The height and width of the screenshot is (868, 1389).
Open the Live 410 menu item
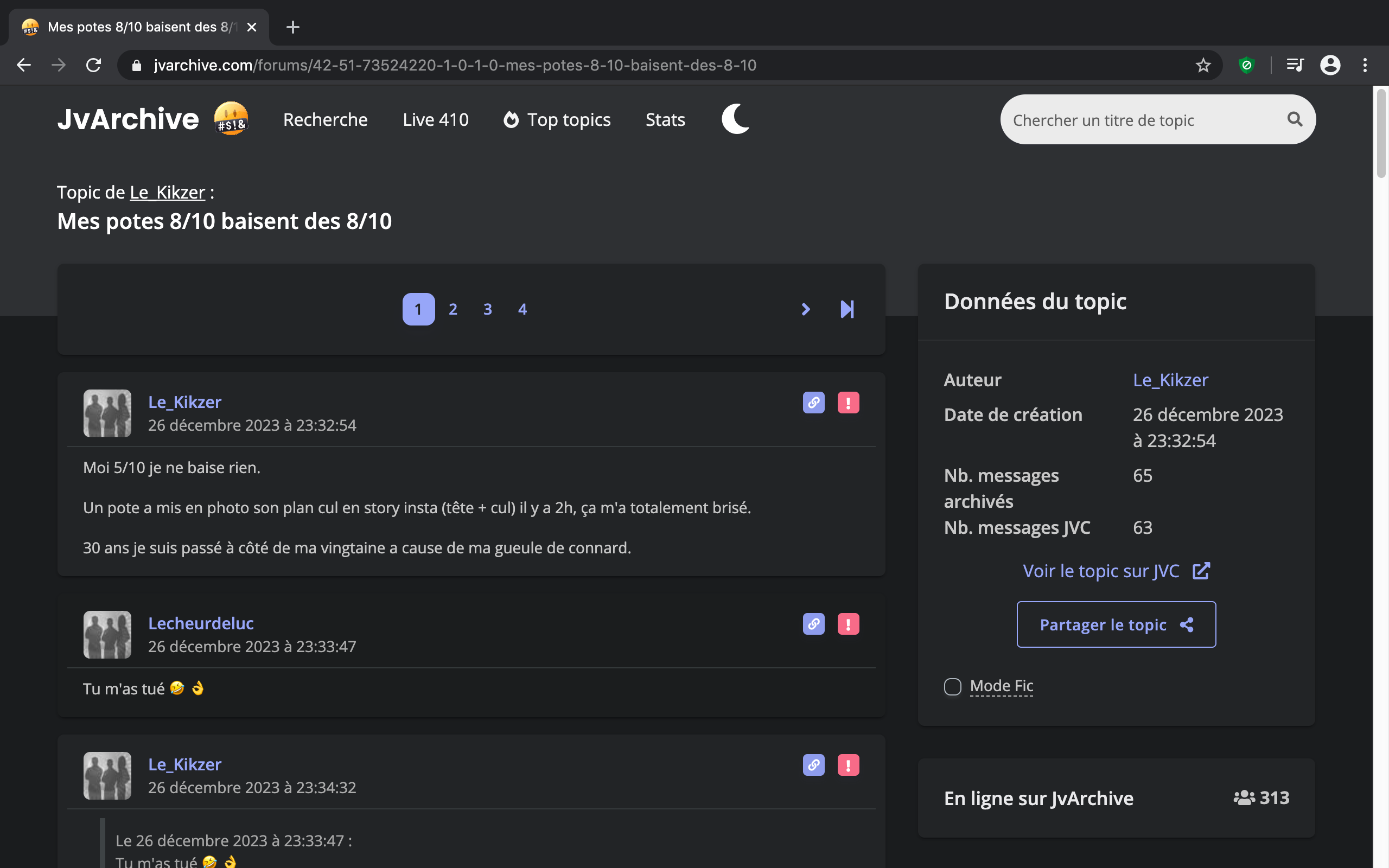(436, 119)
